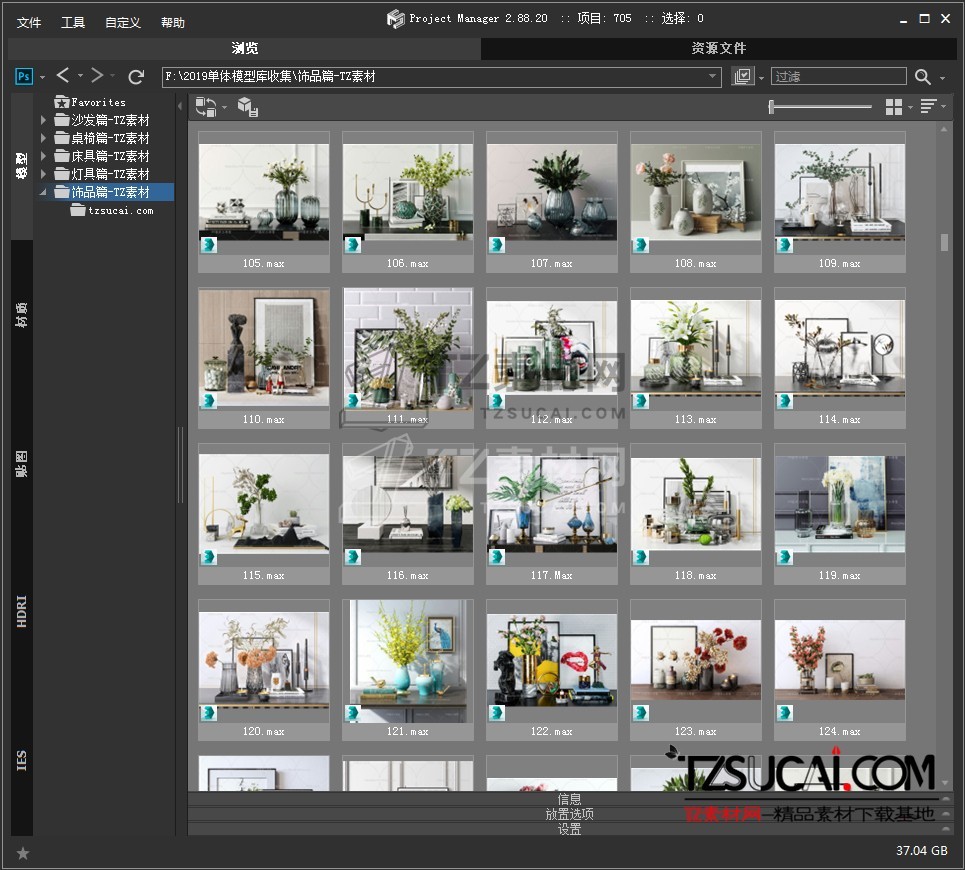Viewport: 965px width, 870px height.
Task: Go back with the left arrow
Action: (x=63, y=76)
